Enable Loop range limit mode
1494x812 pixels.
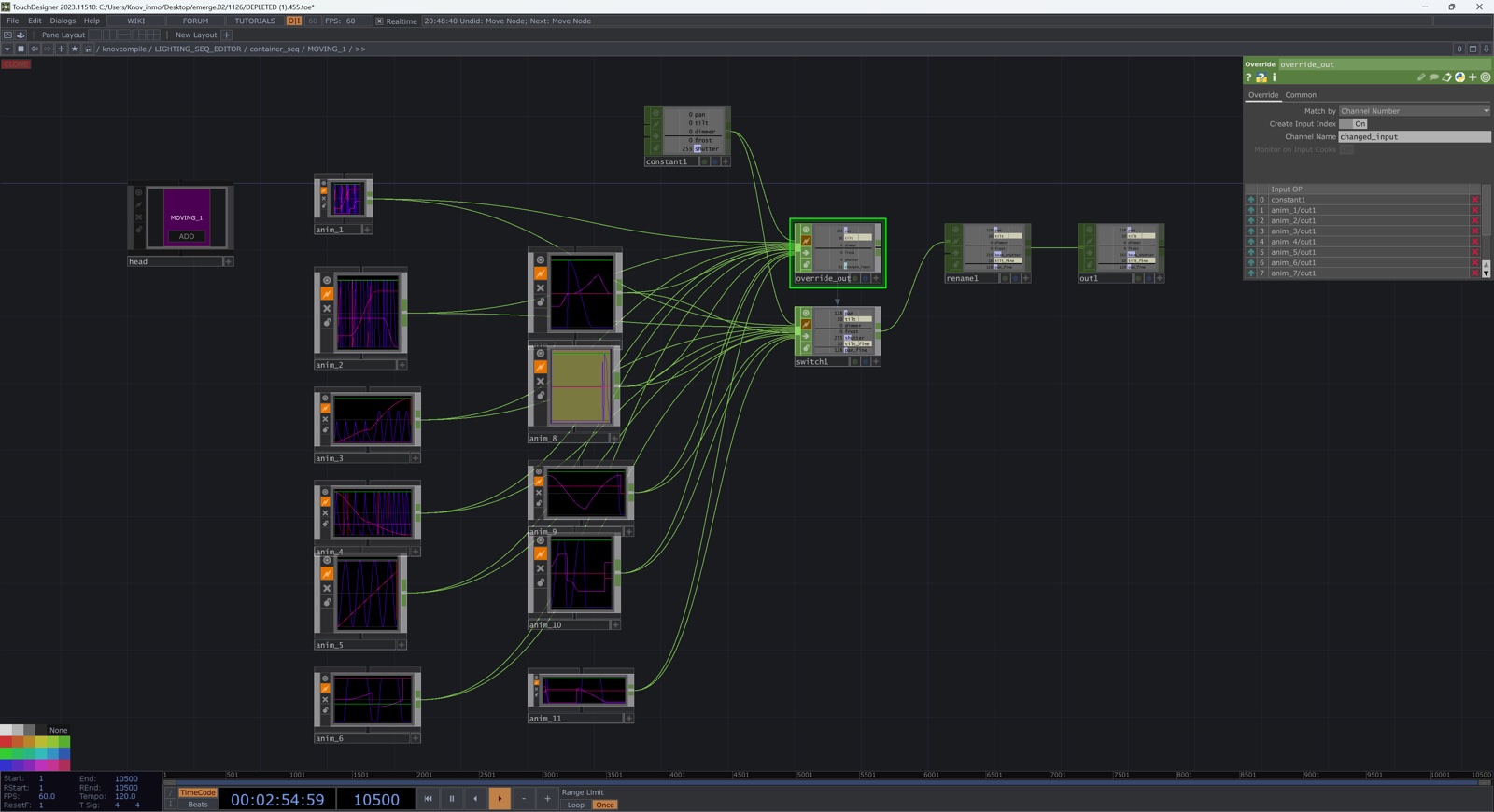click(576, 805)
